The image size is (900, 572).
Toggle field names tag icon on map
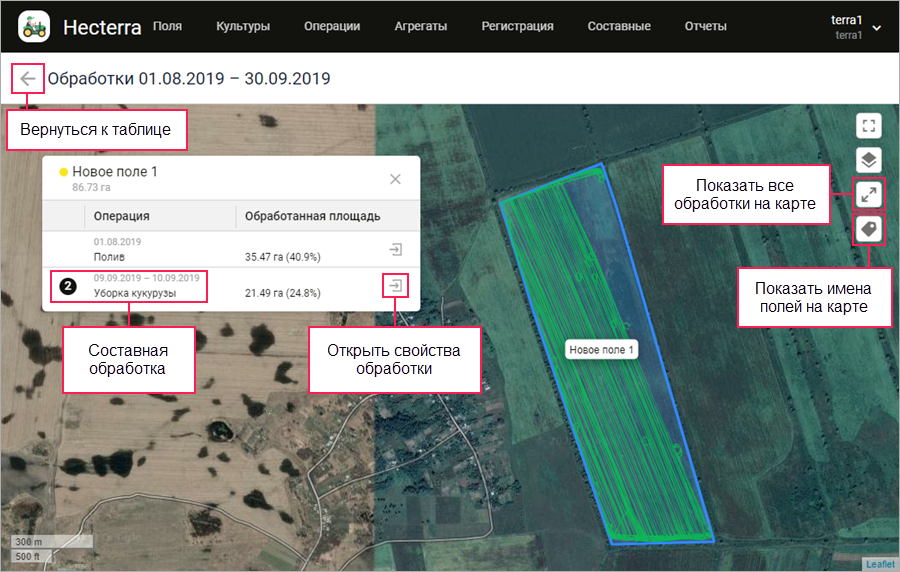pyautogui.click(x=868, y=229)
